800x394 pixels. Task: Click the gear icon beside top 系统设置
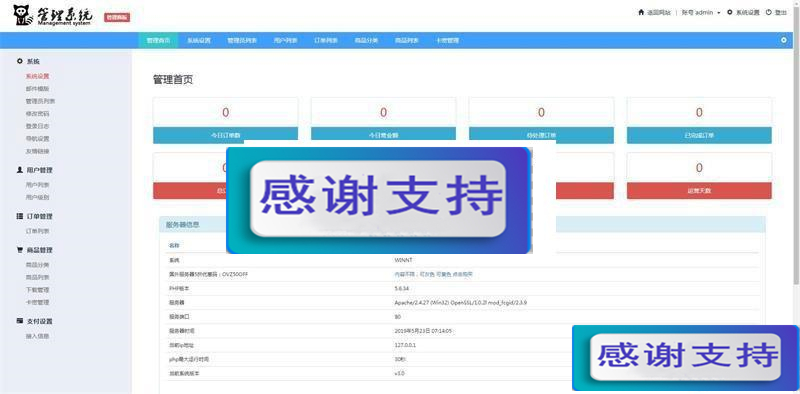point(730,12)
